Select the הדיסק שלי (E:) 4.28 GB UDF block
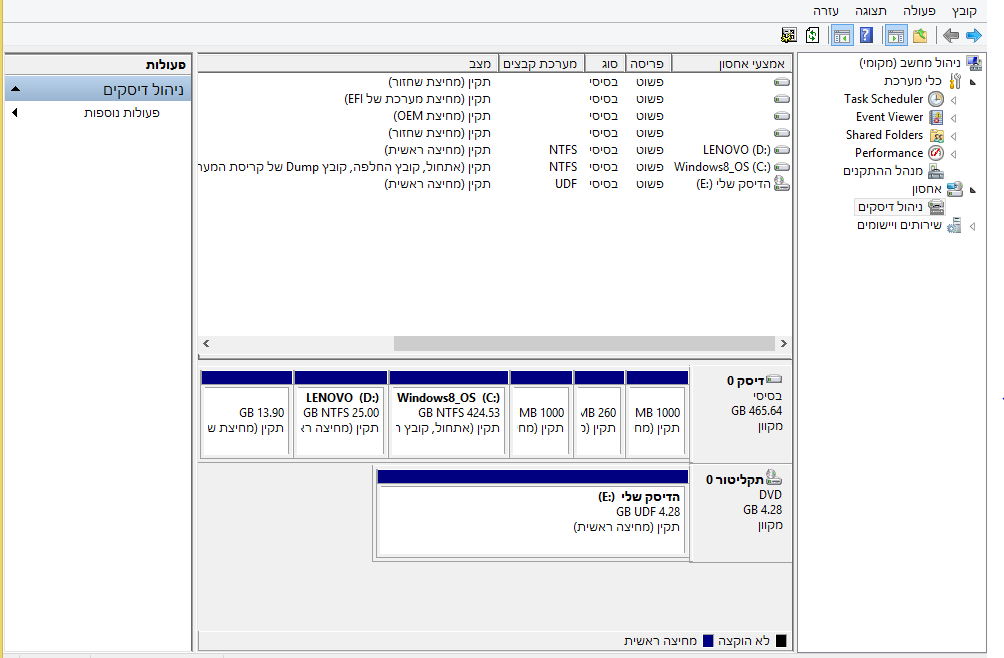The width and height of the screenshot is (1004, 658). (x=533, y=514)
